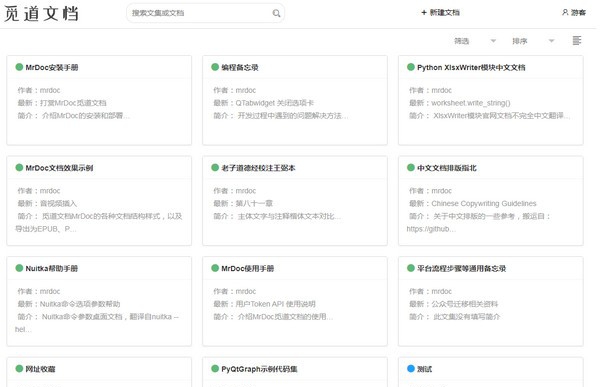The width and height of the screenshot is (600, 387).
Task: Click green dot beside Nuitka帮助手册
Action: [x=19, y=268]
